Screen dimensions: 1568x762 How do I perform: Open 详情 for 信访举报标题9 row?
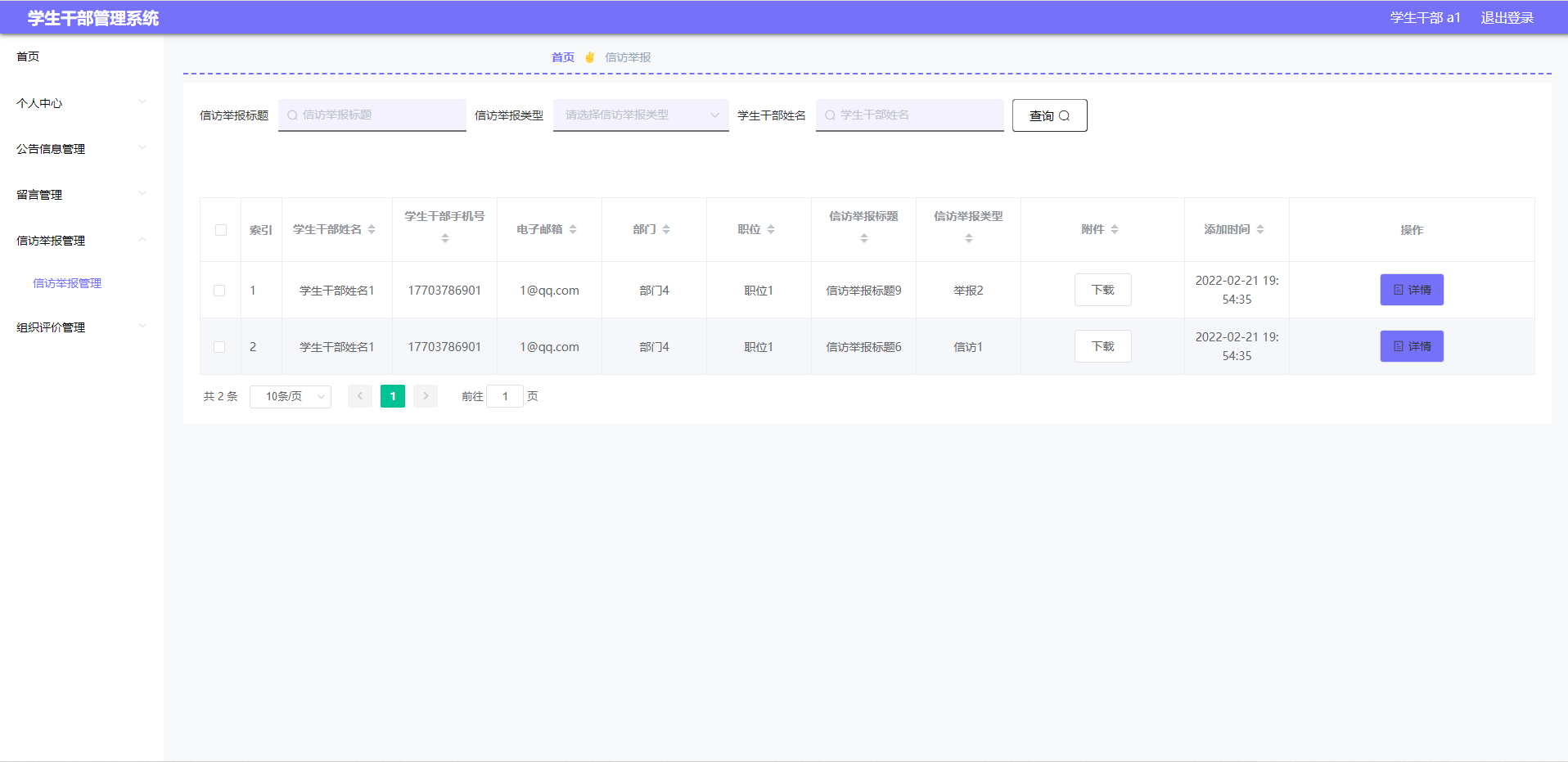(x=1412, y=290)
